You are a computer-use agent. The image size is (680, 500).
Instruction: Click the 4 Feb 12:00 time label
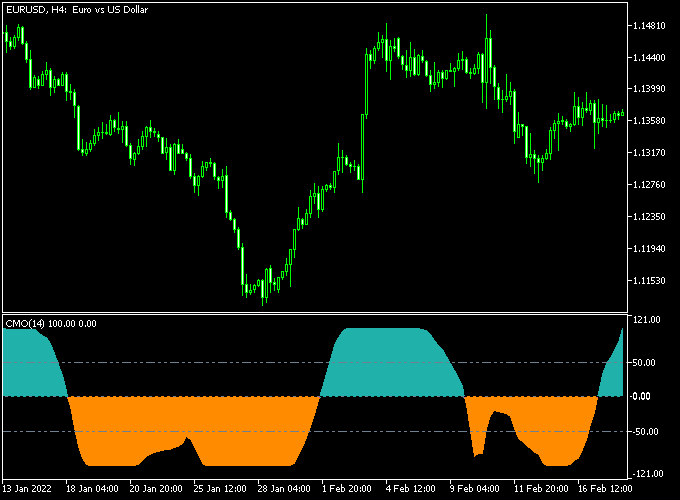click(x=410, y=489)
